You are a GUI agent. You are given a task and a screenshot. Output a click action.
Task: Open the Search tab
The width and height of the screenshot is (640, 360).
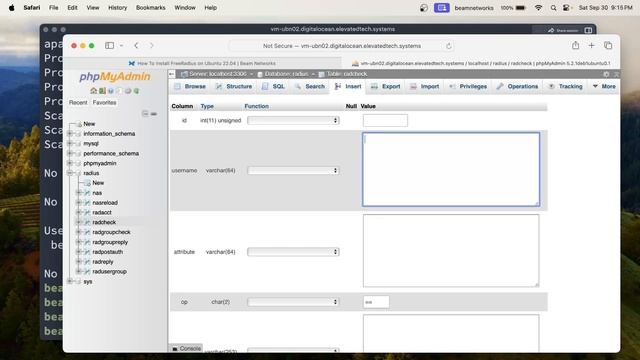(x=310, y=87)
